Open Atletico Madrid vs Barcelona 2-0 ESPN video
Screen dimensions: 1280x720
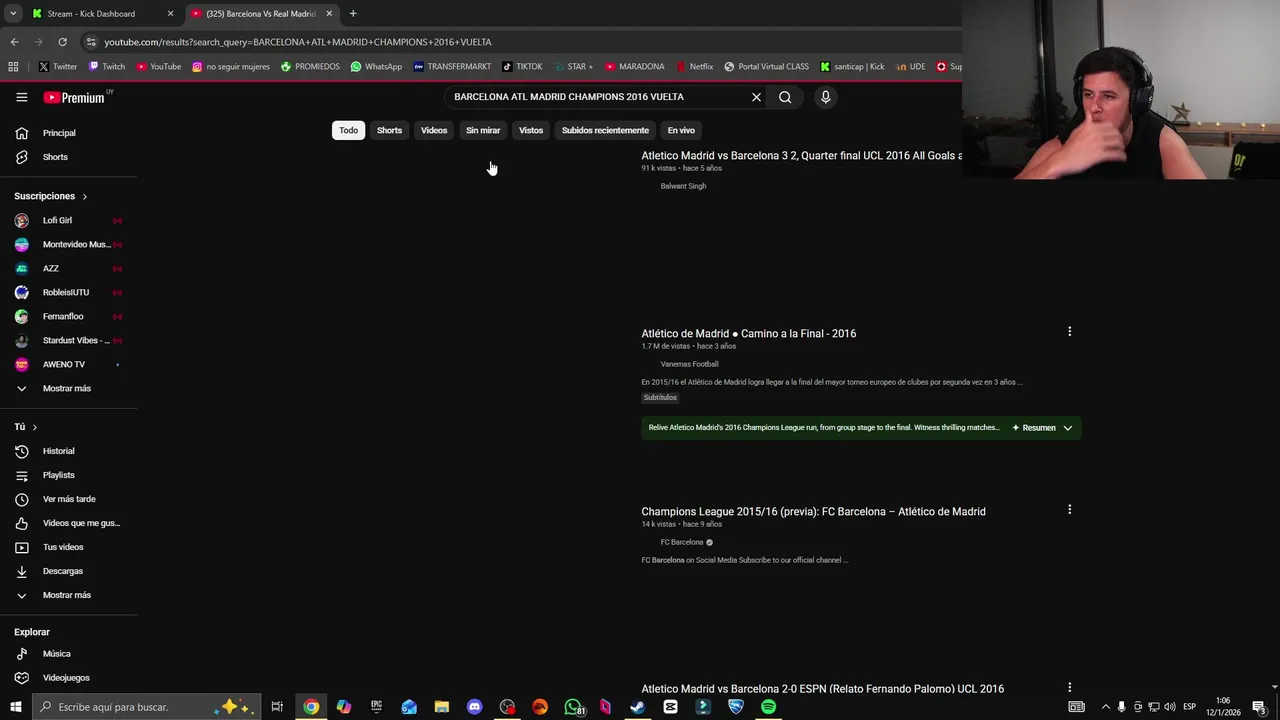pos(822,689)
